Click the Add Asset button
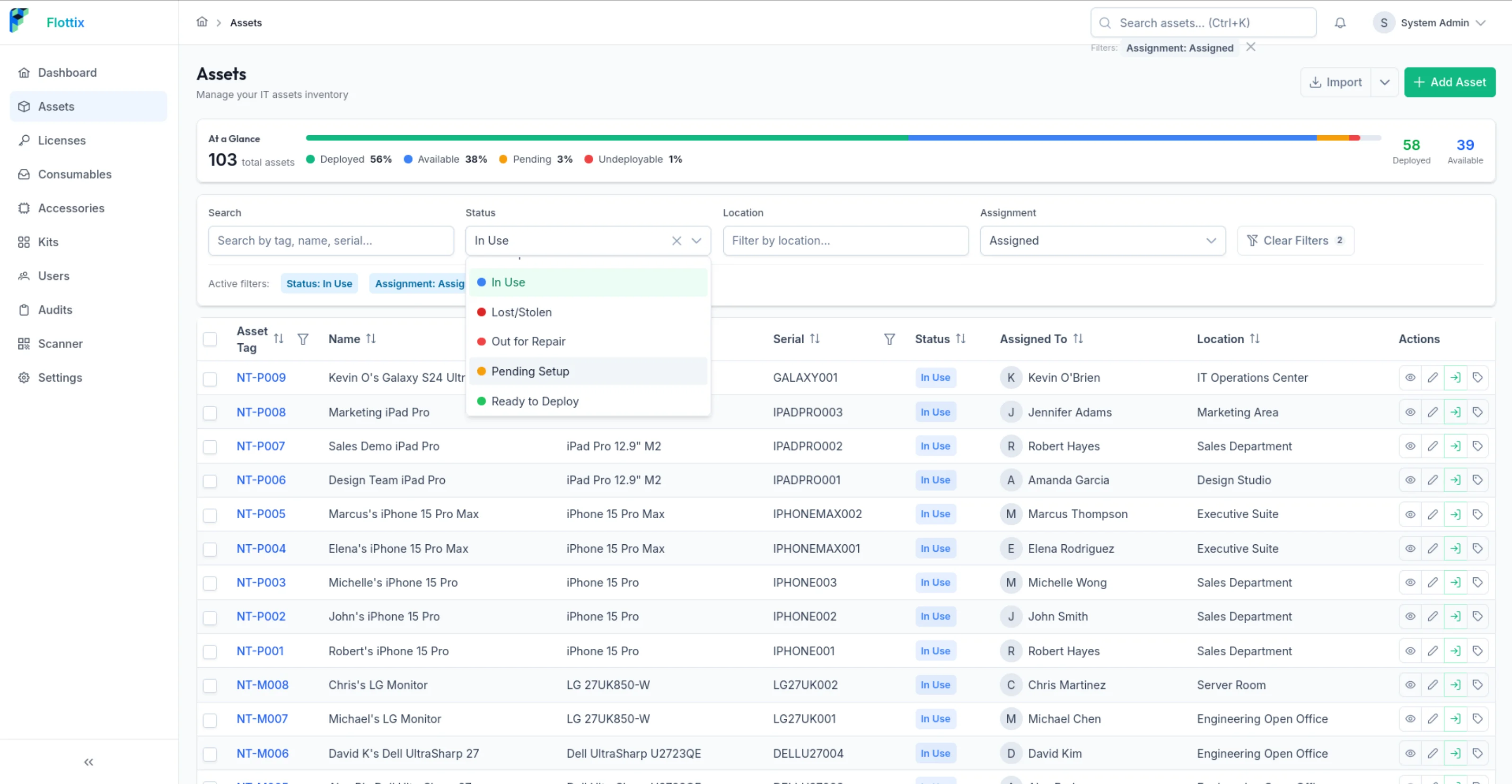 (1449, 82)
